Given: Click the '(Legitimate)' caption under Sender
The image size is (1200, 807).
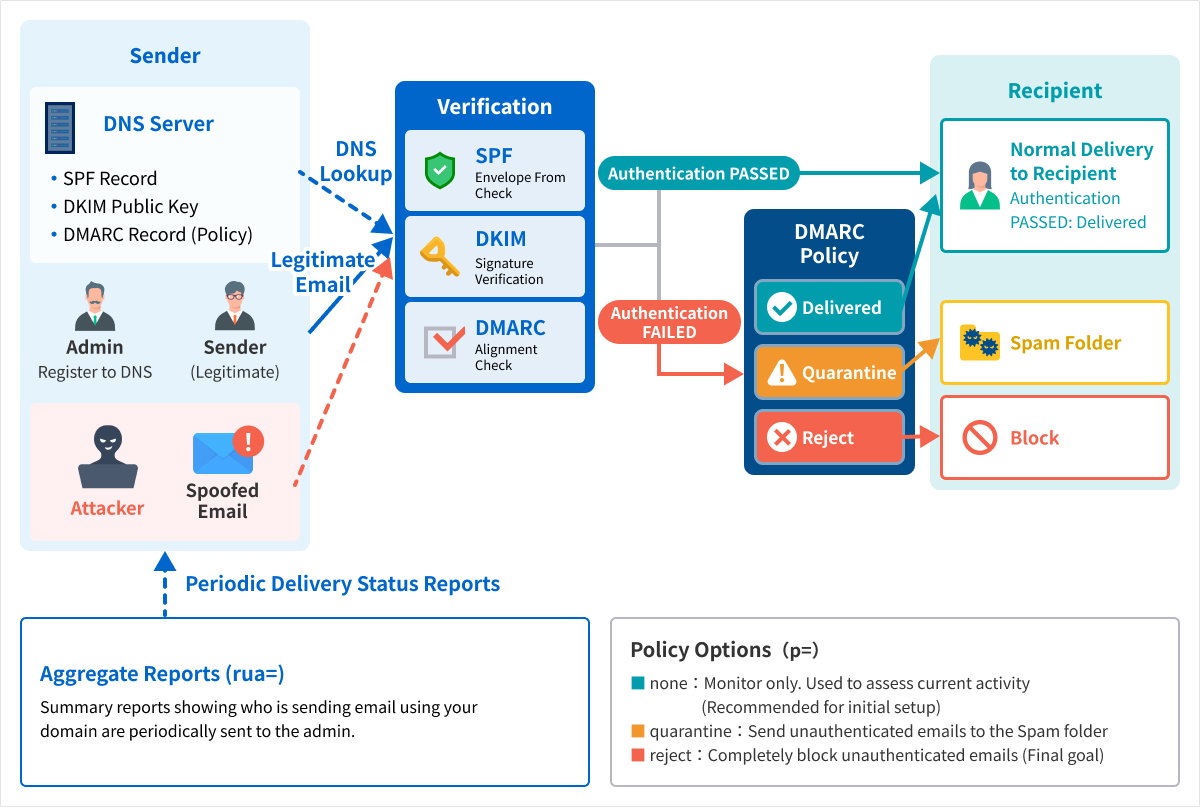Looking at the screenshot, I should point(235,372).
